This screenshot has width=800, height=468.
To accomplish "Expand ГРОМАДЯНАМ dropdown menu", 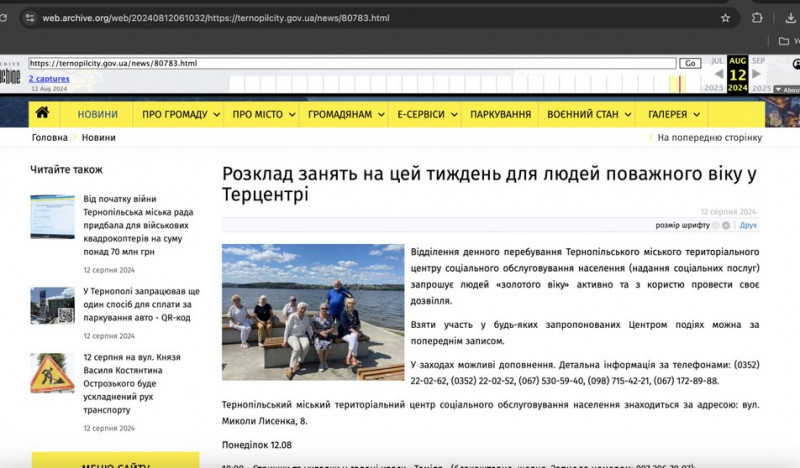I will click(x=346, y=114).
